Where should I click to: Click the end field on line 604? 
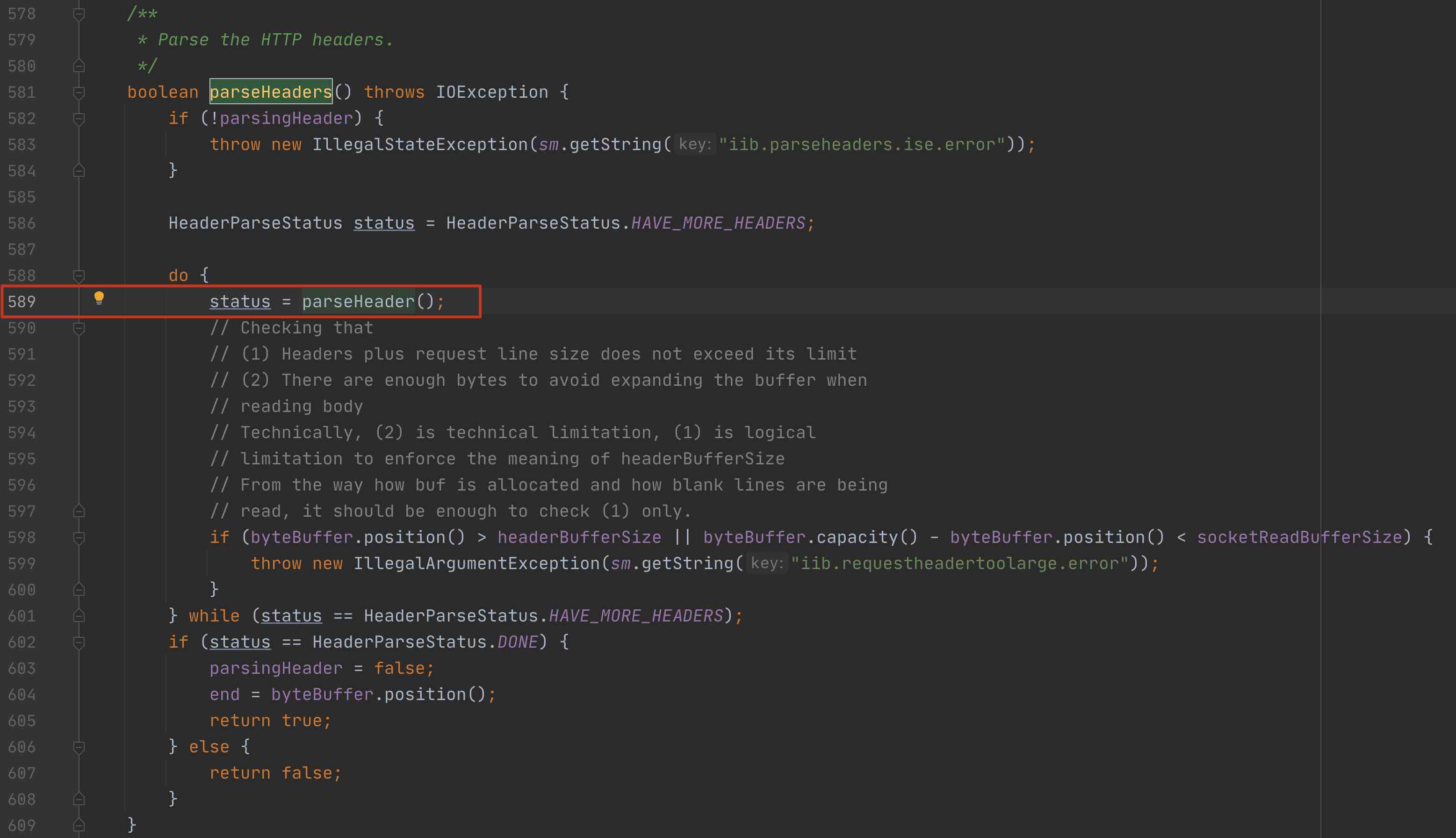pos(224,695)
